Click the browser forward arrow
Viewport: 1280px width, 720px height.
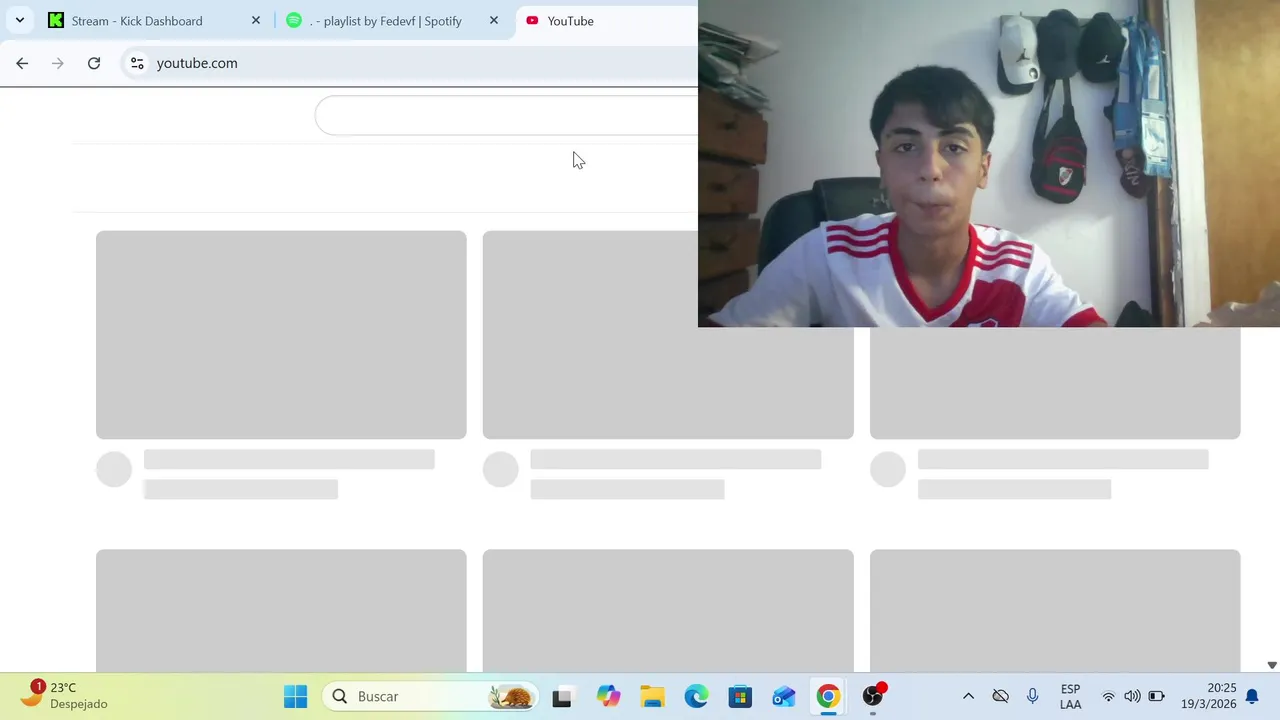58,63
